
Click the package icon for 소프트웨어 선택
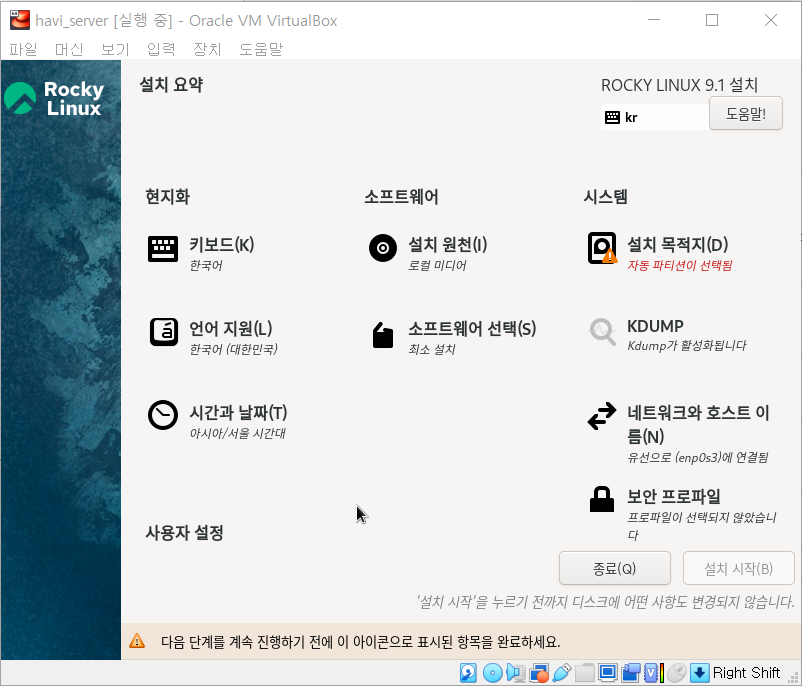(x=383, y=336)
